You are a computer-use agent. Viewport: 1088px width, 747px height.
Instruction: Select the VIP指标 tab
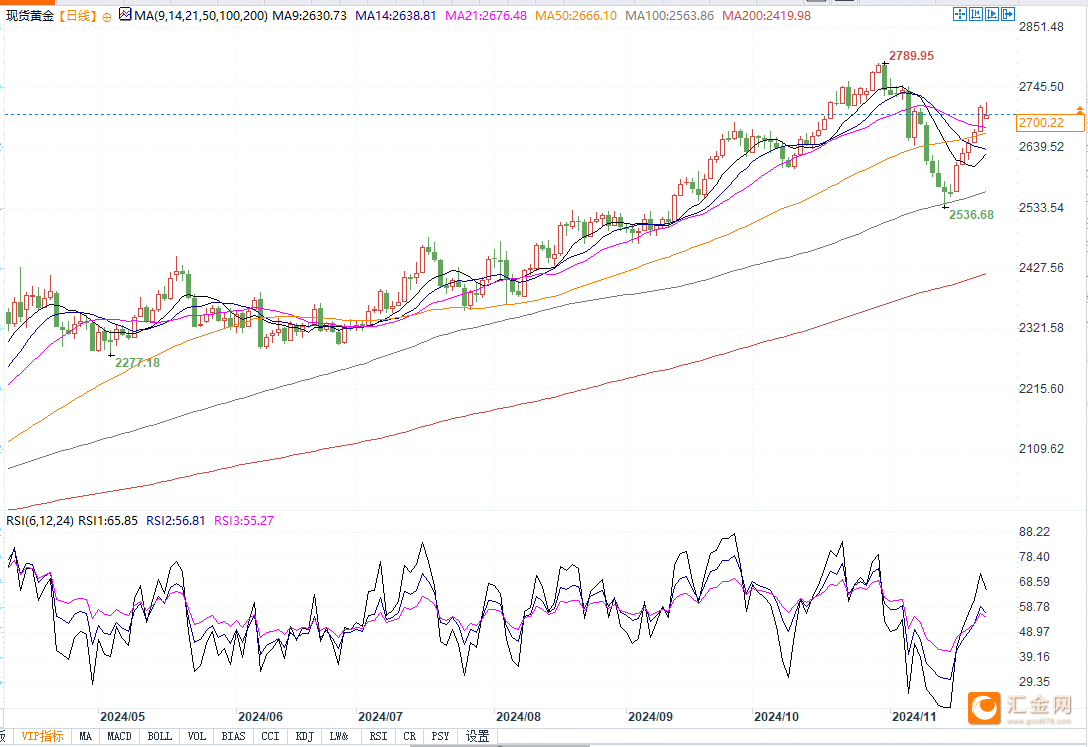[x=43, y=737]
